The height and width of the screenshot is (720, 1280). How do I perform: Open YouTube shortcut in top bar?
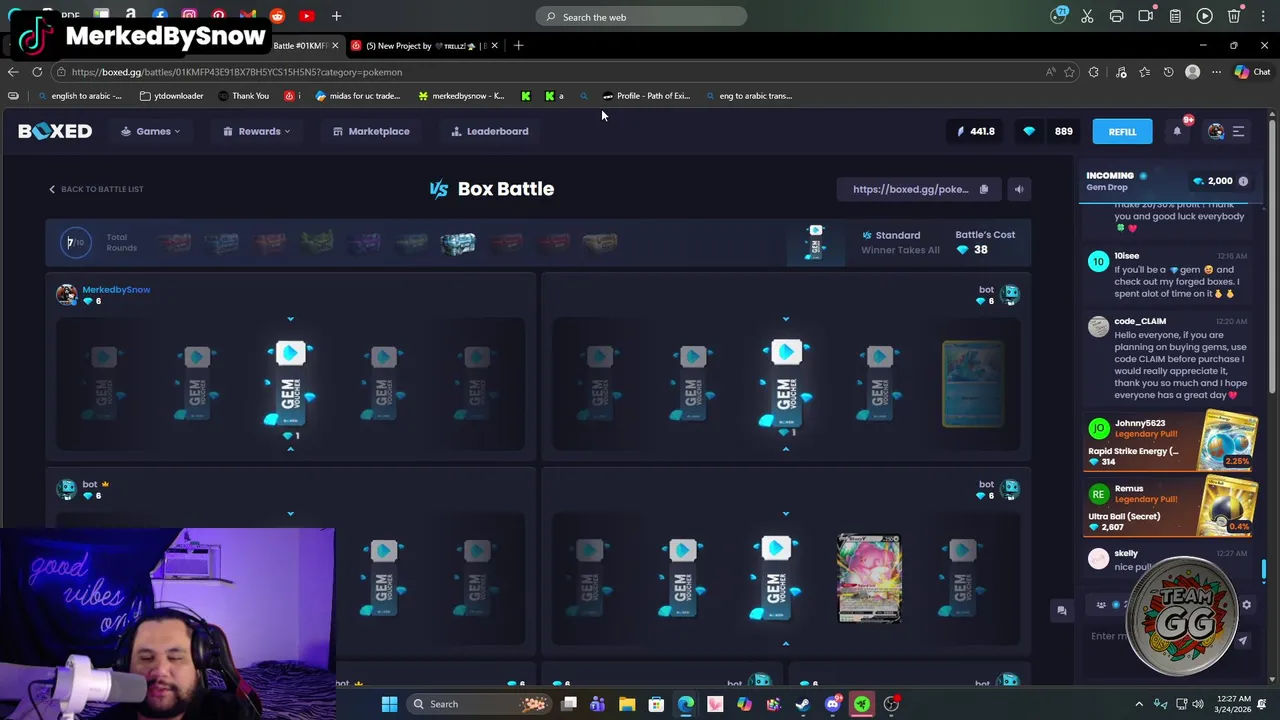point(306,16)
